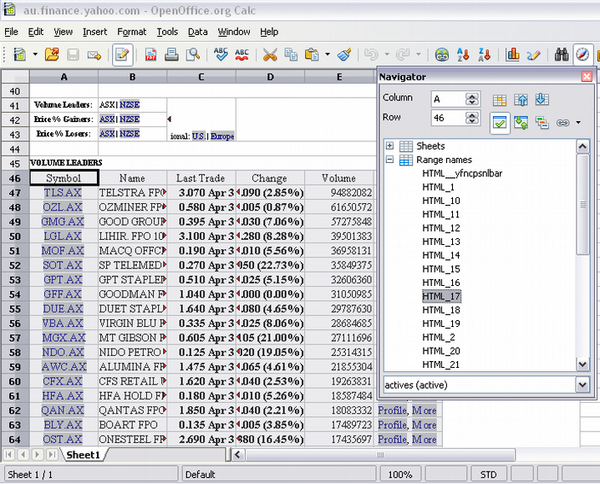The width and height of the screenshot is (600, 484).
Task: Open the Undo history dropdown
Action: 387,55
